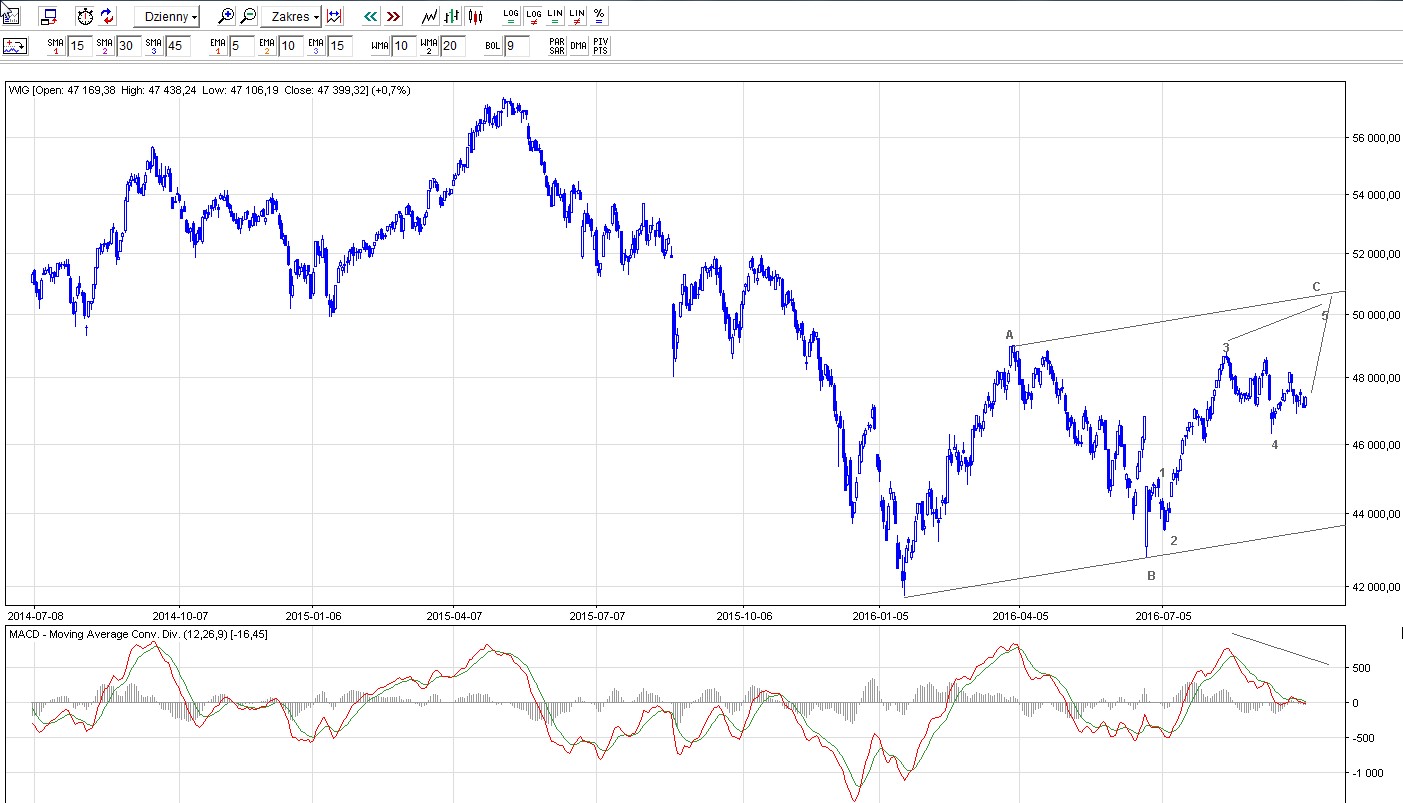The width and height of the screenshot is (1403, 803).
Task: Click the PIV PTS pivot points button
Action: 600,46
